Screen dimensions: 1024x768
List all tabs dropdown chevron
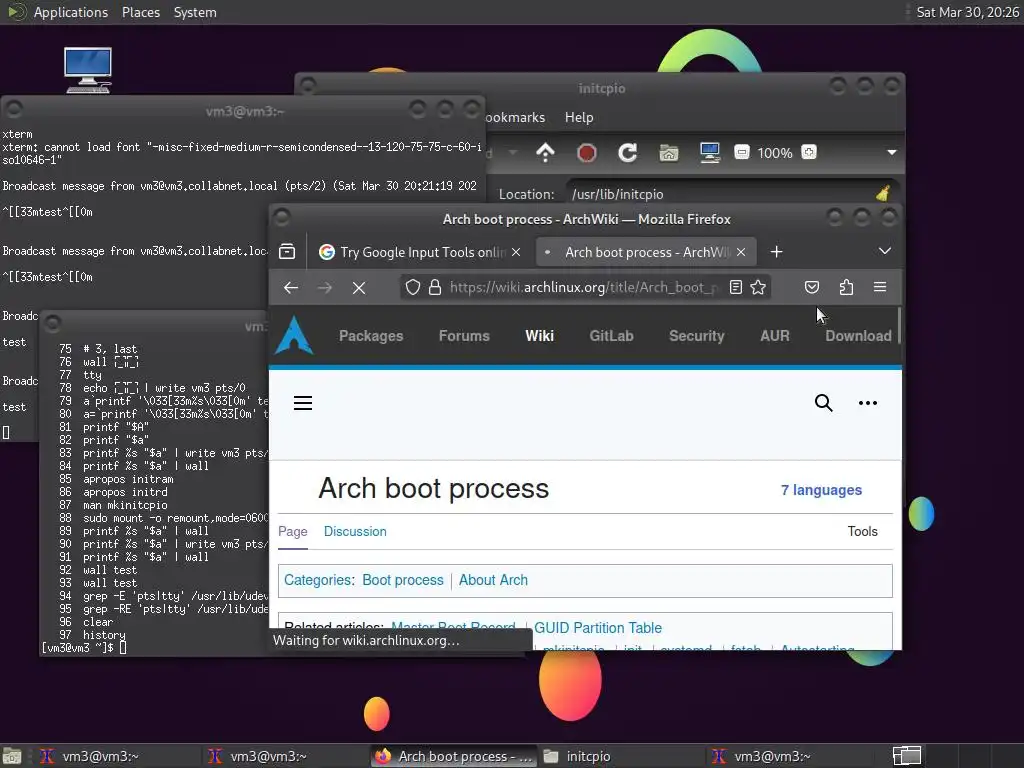click(x=884, y=251)
